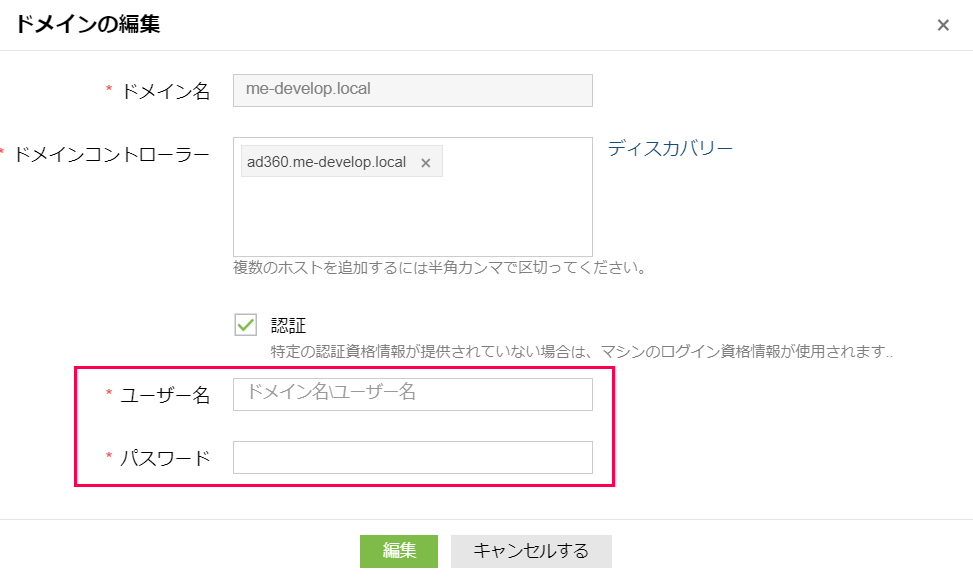The width and height of the screenshot is (973, 582).
Task: Toggle the 認証 checkbox
Action: tap(245, 325)
